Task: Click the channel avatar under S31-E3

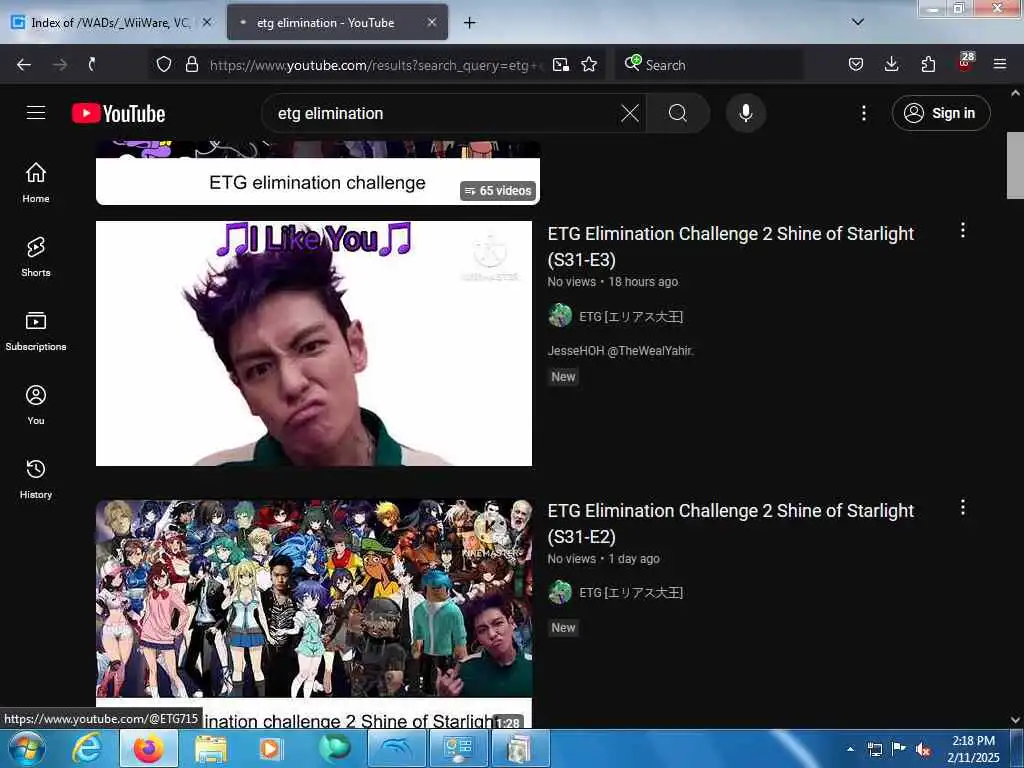Action: (x=560, y=315)
